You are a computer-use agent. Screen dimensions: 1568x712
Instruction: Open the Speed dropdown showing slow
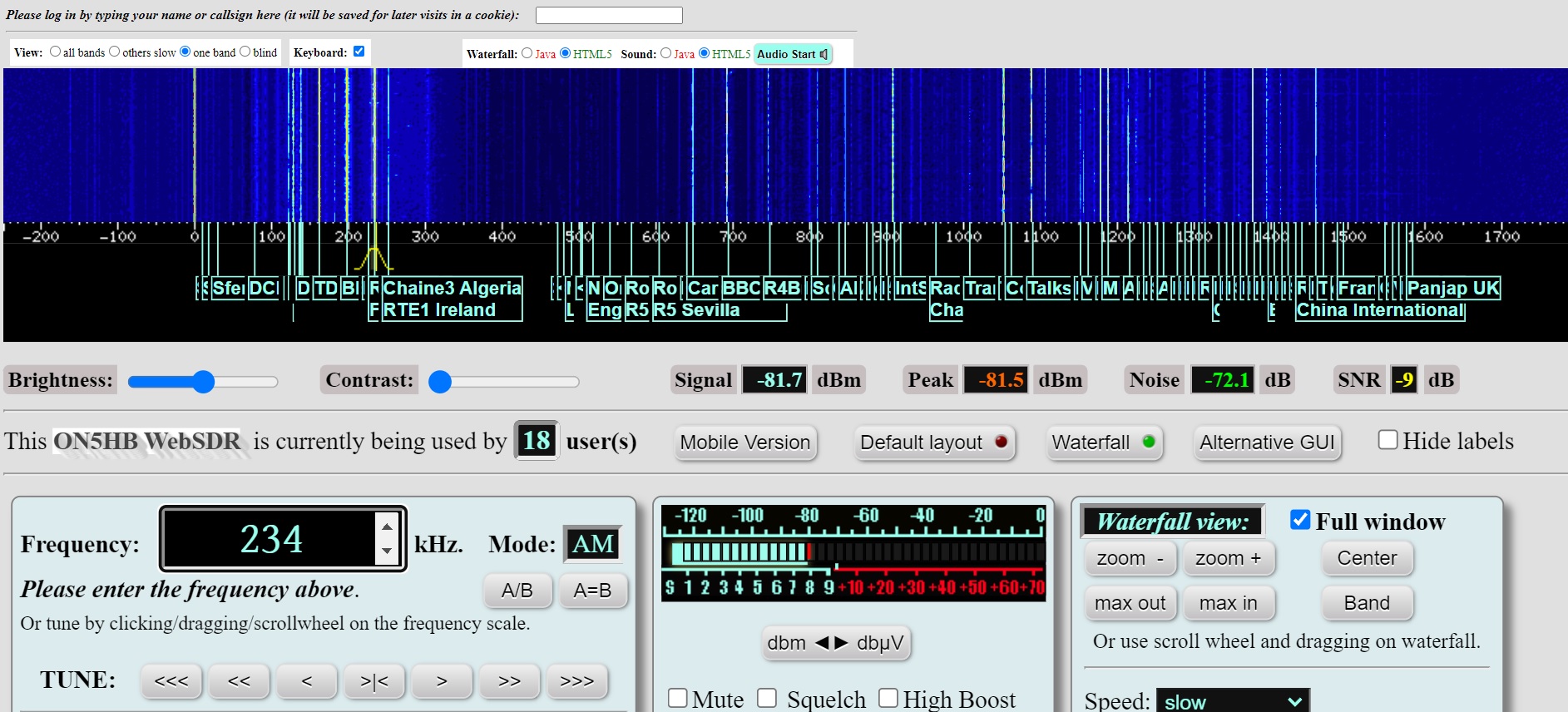[1233, 701]
